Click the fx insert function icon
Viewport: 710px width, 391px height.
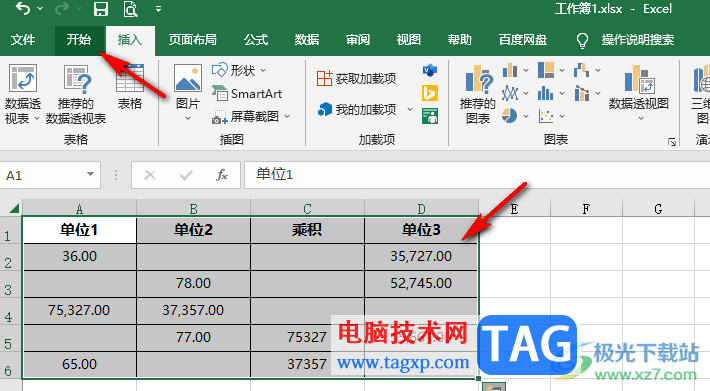(x=222, y=175)
